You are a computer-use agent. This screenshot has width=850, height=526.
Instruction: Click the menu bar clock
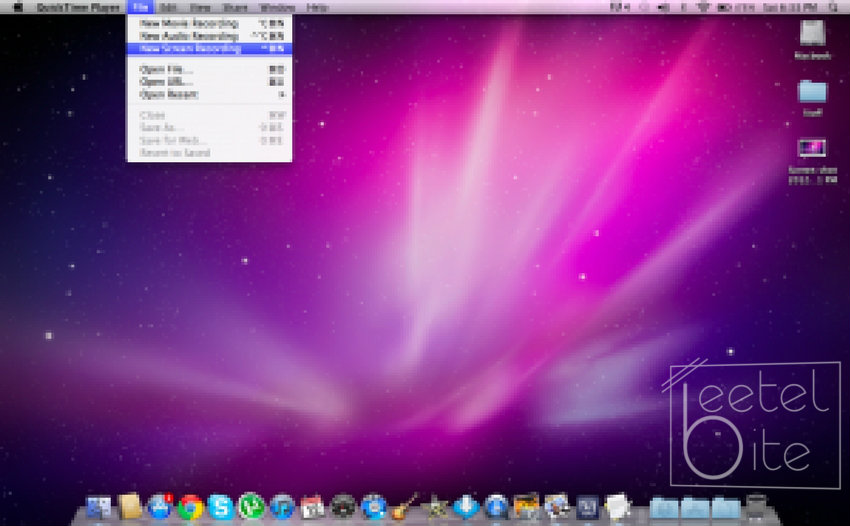(x=789, y=8)
